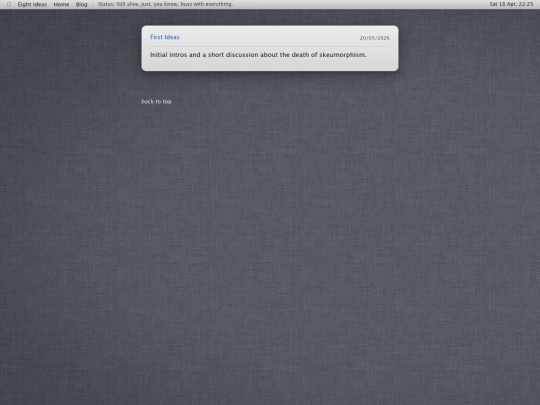Click the date and time clock
540x405 pixels.
511,4
